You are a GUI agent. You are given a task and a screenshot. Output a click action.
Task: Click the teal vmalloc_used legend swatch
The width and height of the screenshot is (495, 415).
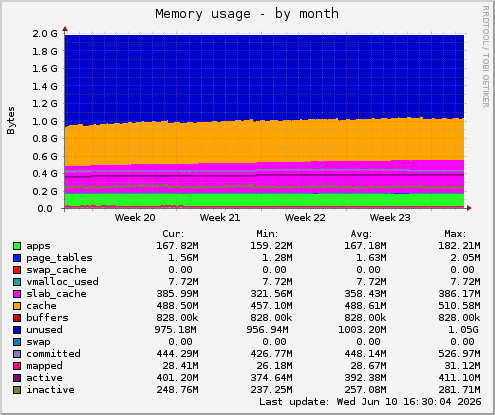click(x=17, y=282)
